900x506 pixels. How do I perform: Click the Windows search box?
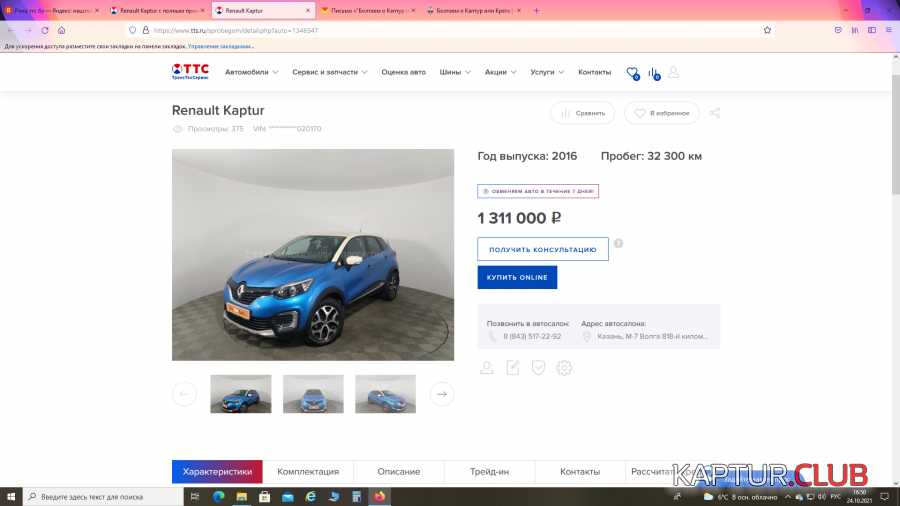[103, 497]
